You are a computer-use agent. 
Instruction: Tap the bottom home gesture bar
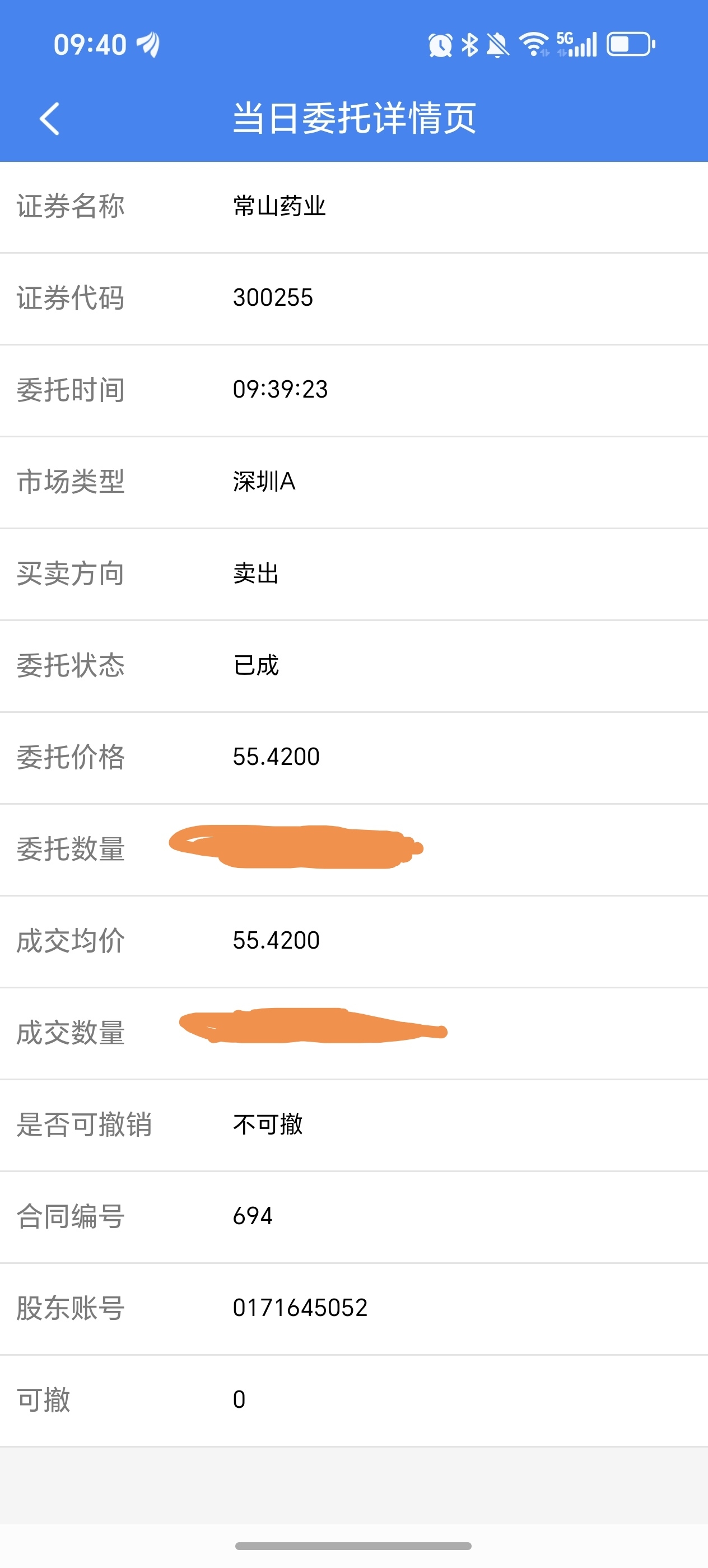pyautogui.click(x=353, y=1546)
